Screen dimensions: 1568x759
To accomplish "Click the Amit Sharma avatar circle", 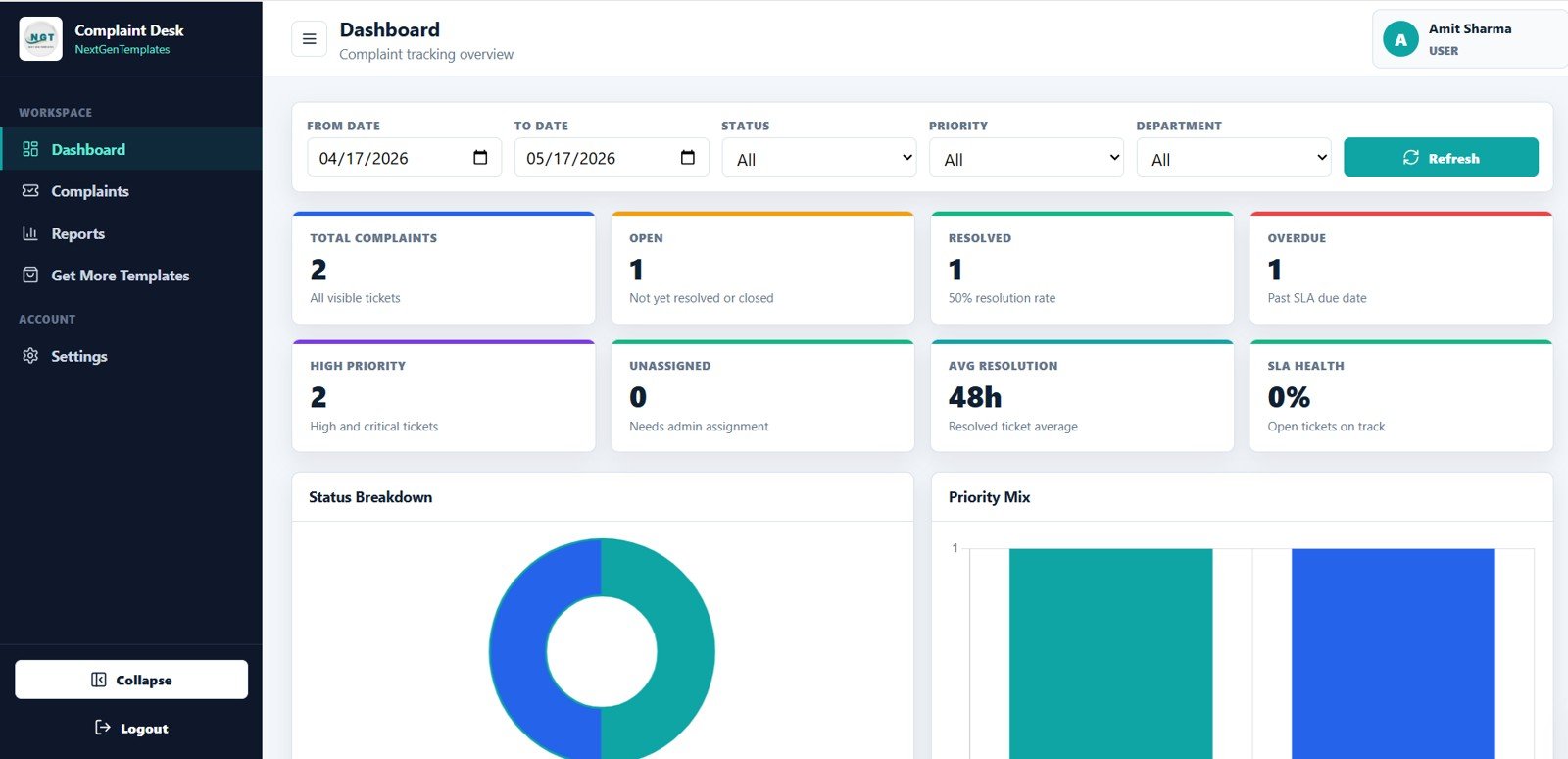I will pyautogui.click(x=1400, y=39).
